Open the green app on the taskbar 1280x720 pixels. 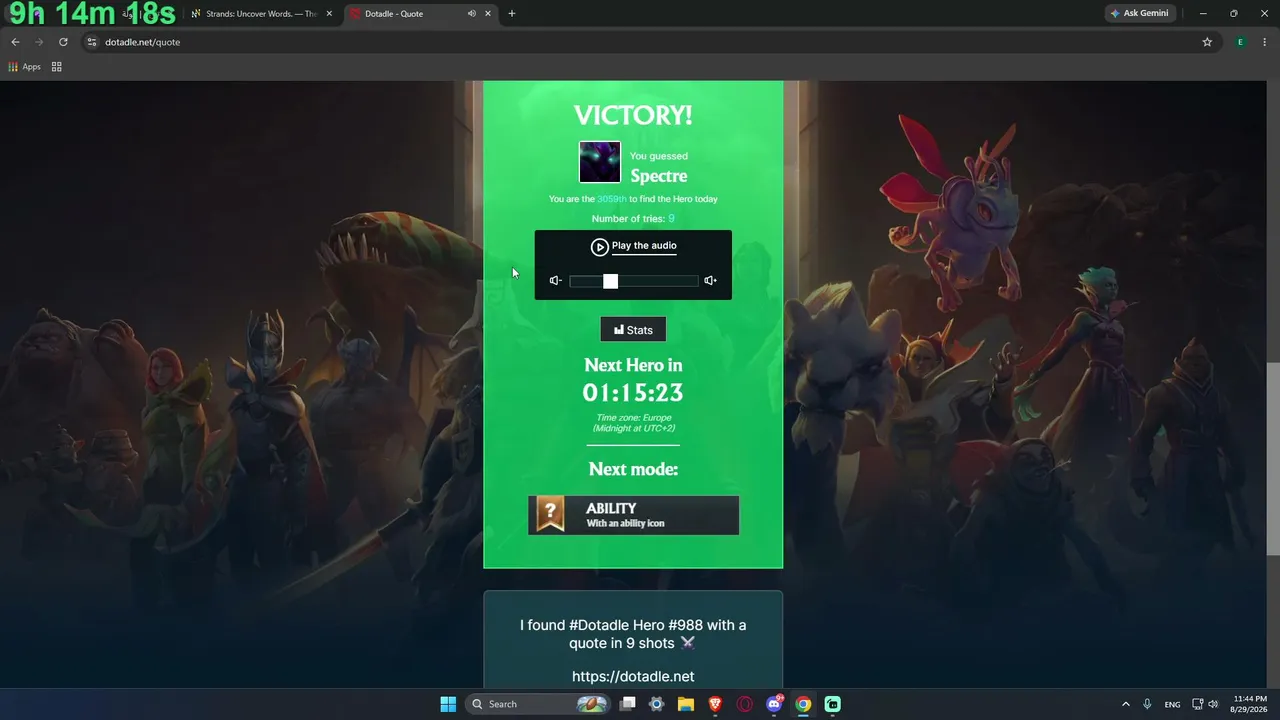(833, 704)
